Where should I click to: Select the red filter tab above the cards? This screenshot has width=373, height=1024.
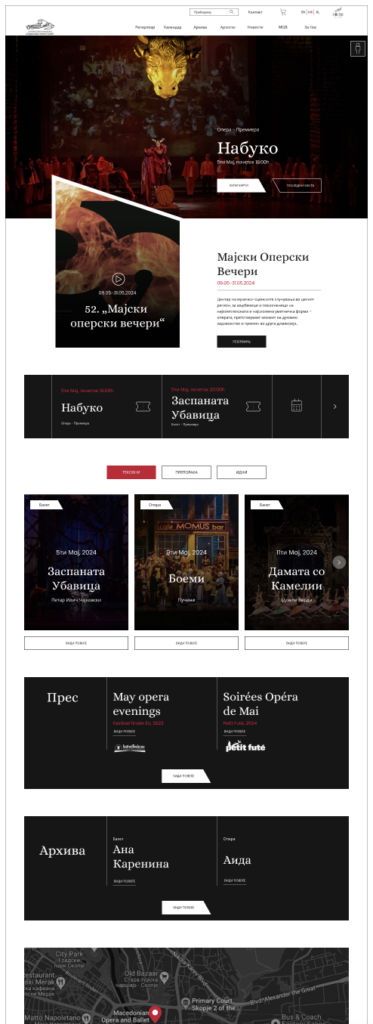coord(131,472)
